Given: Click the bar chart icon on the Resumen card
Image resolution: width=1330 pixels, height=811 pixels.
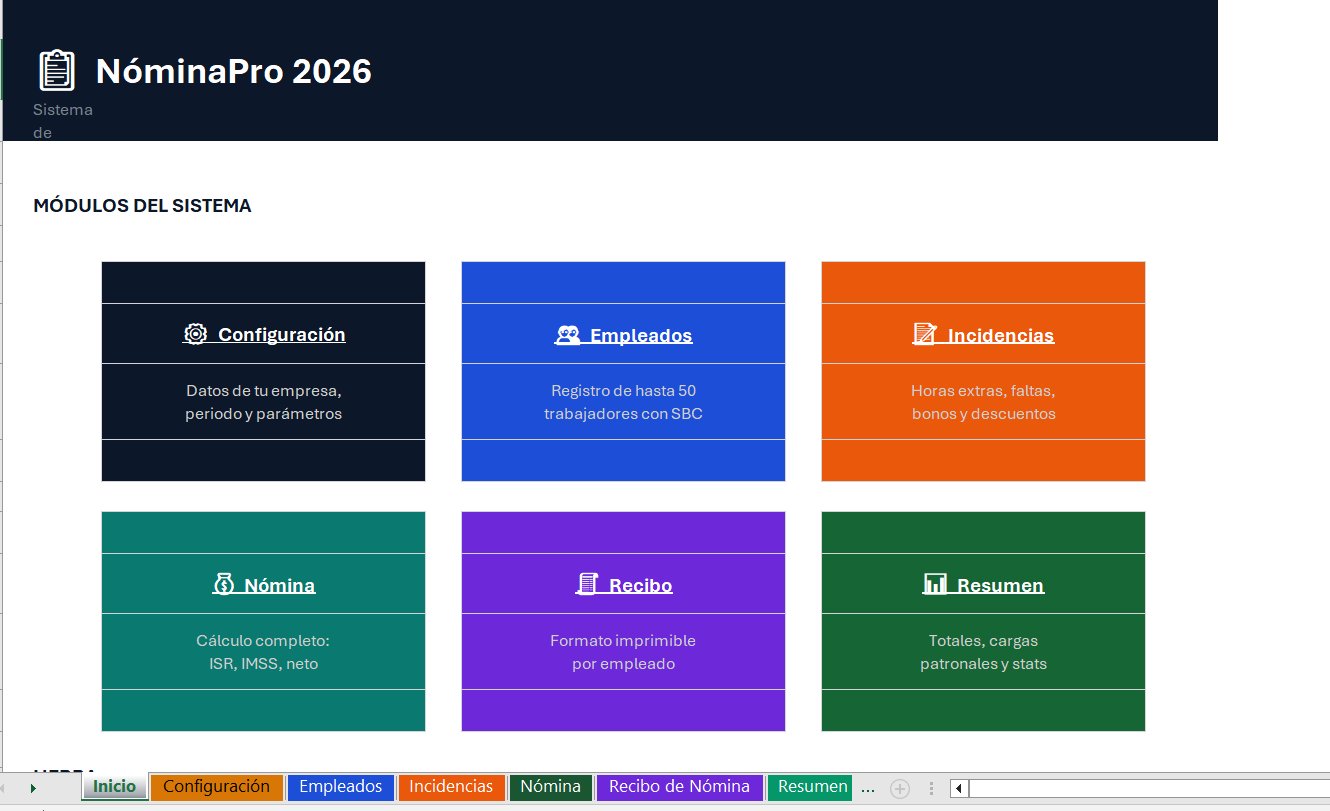Looking at the screenshot, I should point(937,584).
